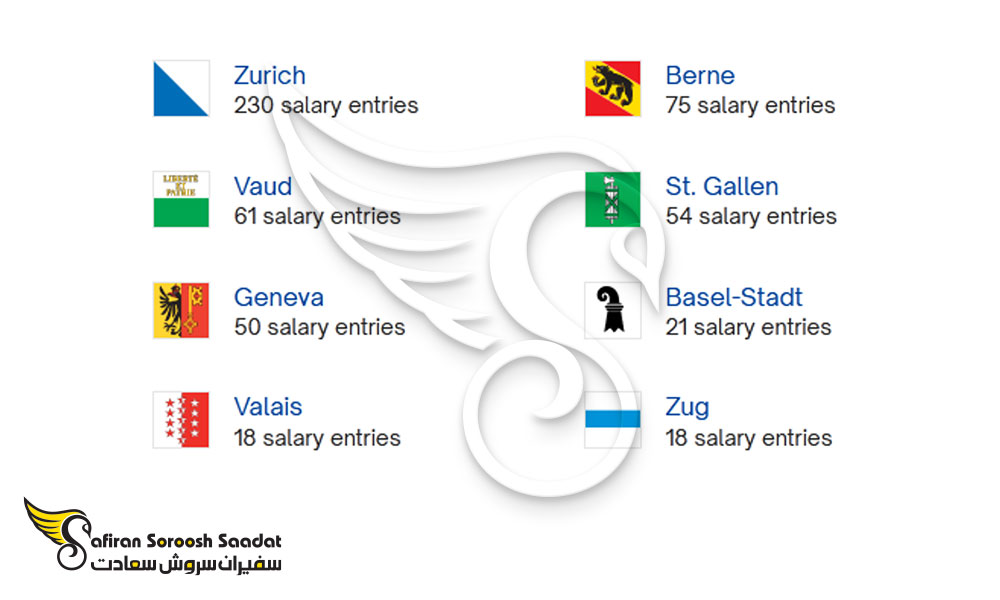The width and height of the screenshot is (1000, 600).
Task: Visit the Basel-Stadt link
Action: tap(734, 297)
